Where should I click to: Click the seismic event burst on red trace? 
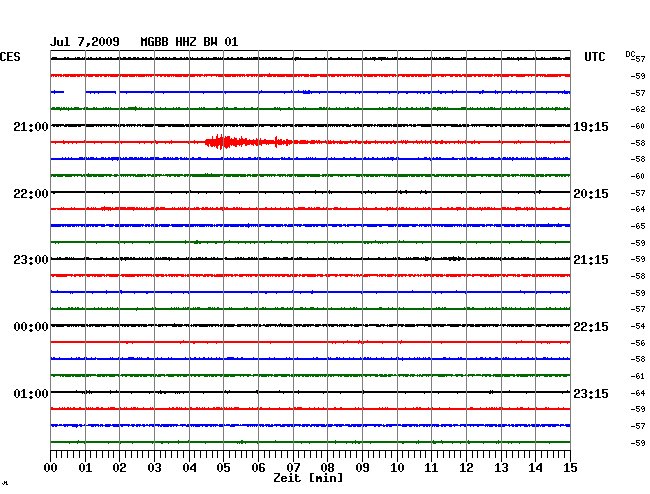click(x=249, y=142)
